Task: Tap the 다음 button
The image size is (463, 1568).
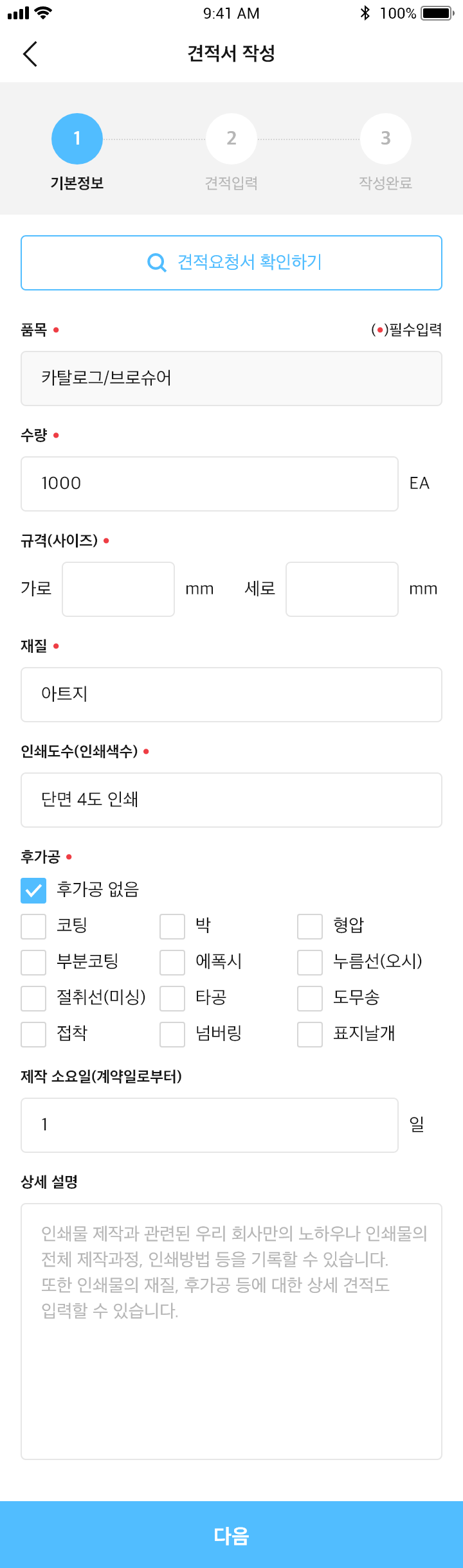Action: click(232, 1535)
